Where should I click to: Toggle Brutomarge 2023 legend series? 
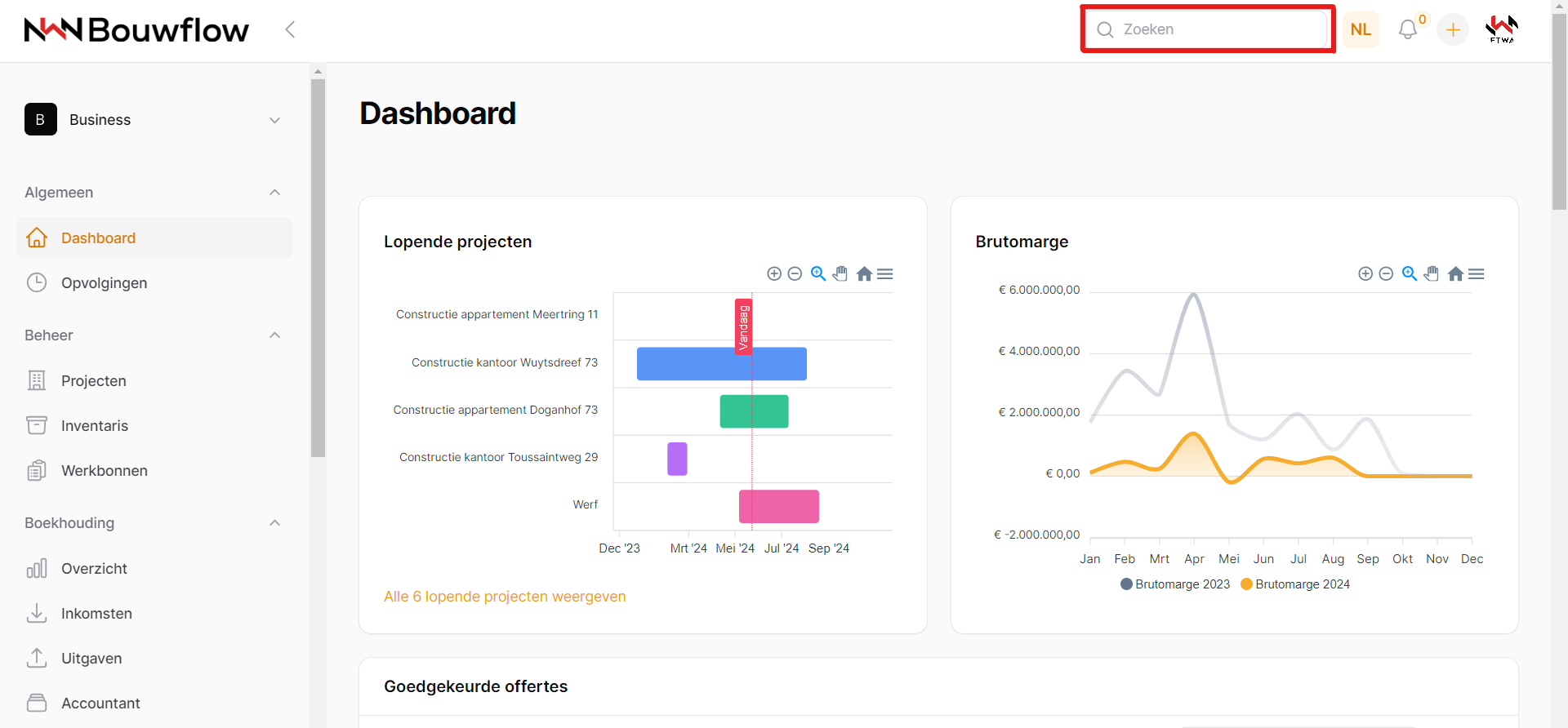point(1175,584)
